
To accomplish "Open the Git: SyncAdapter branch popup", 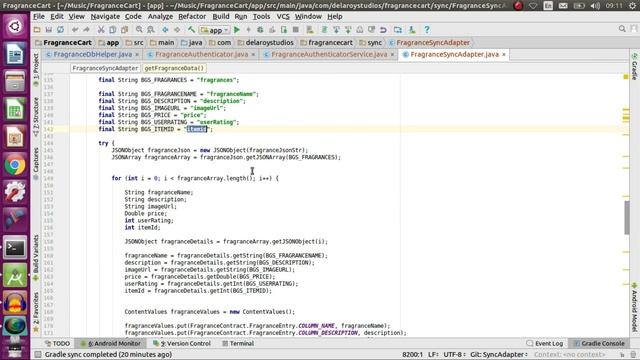I will [x=499, y=354].
